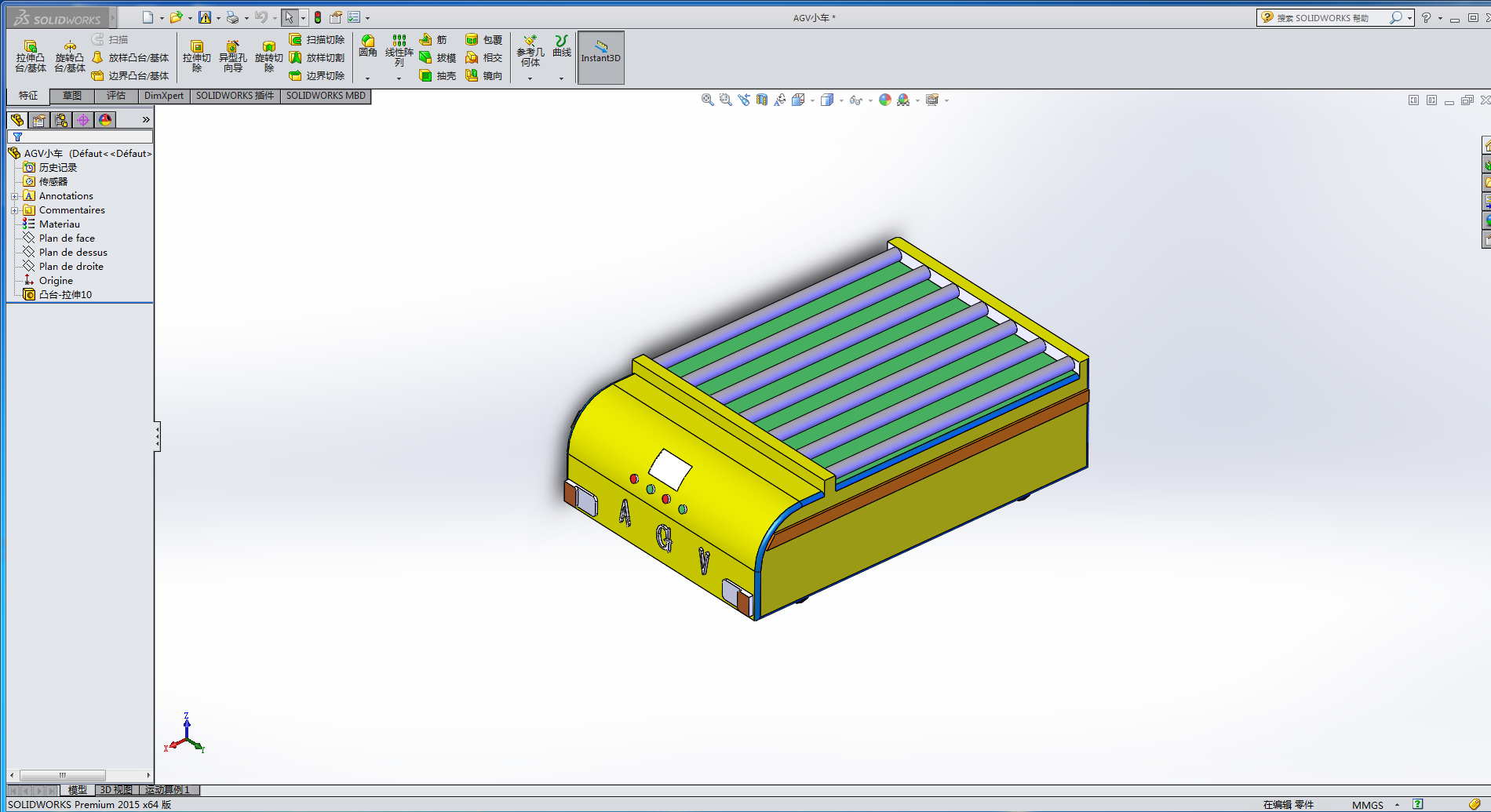Switch to the 3D 视图 bottom tab
This screenshot has width=1491, height=812.
pyautogui.click(x=116, y=790)
